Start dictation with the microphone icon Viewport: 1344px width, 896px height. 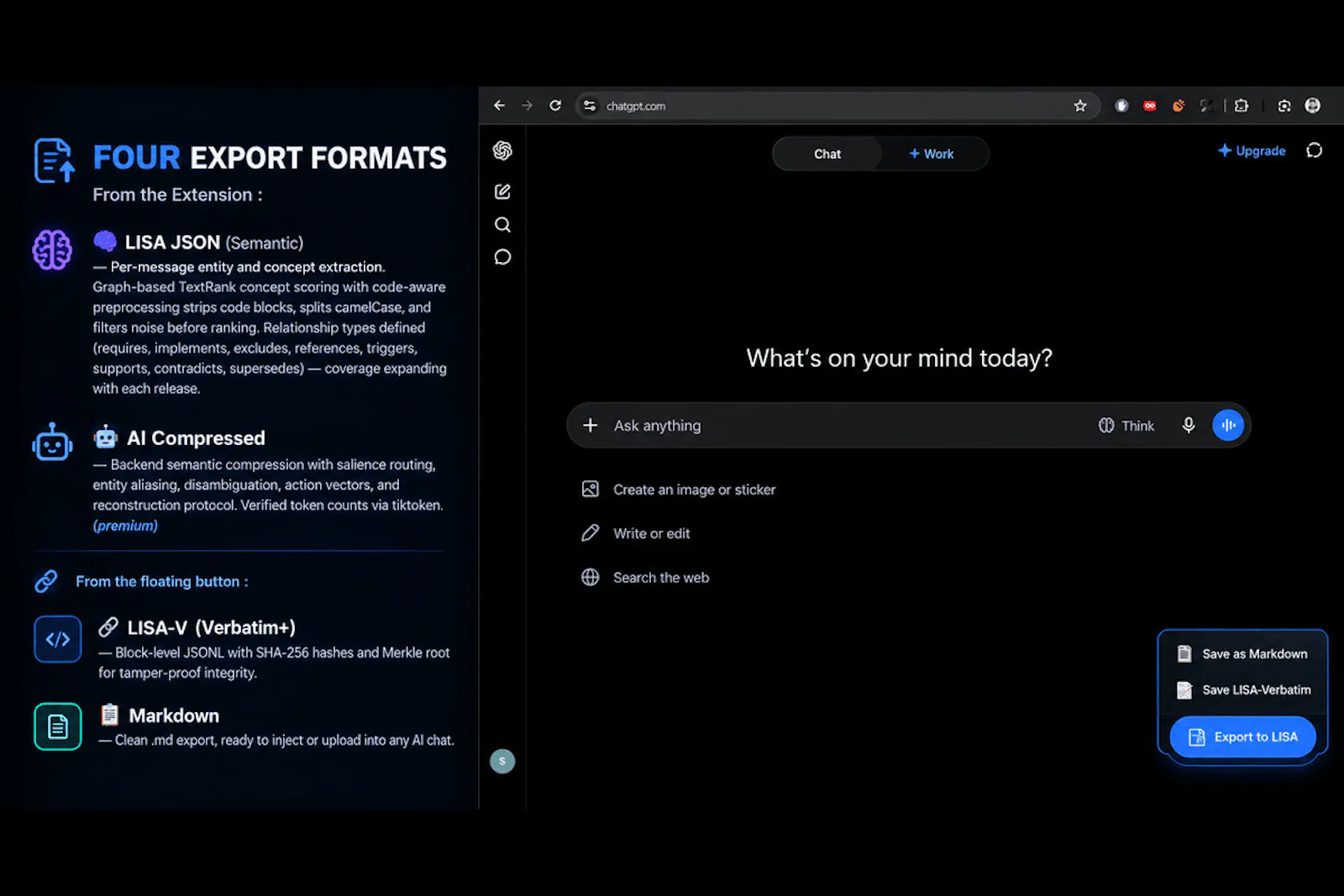(1189, 426)
